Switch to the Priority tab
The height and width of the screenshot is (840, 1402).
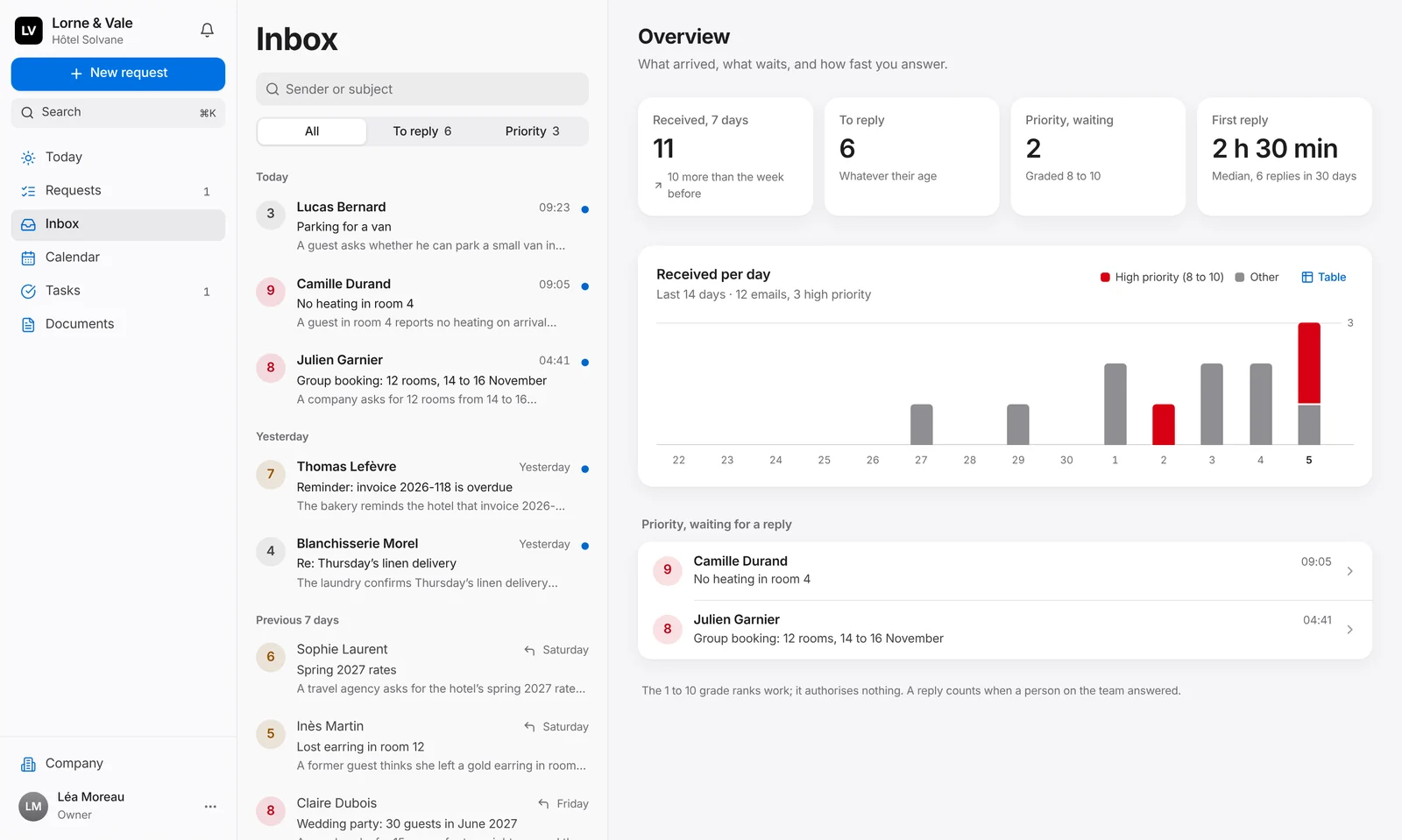coord(532,131)
